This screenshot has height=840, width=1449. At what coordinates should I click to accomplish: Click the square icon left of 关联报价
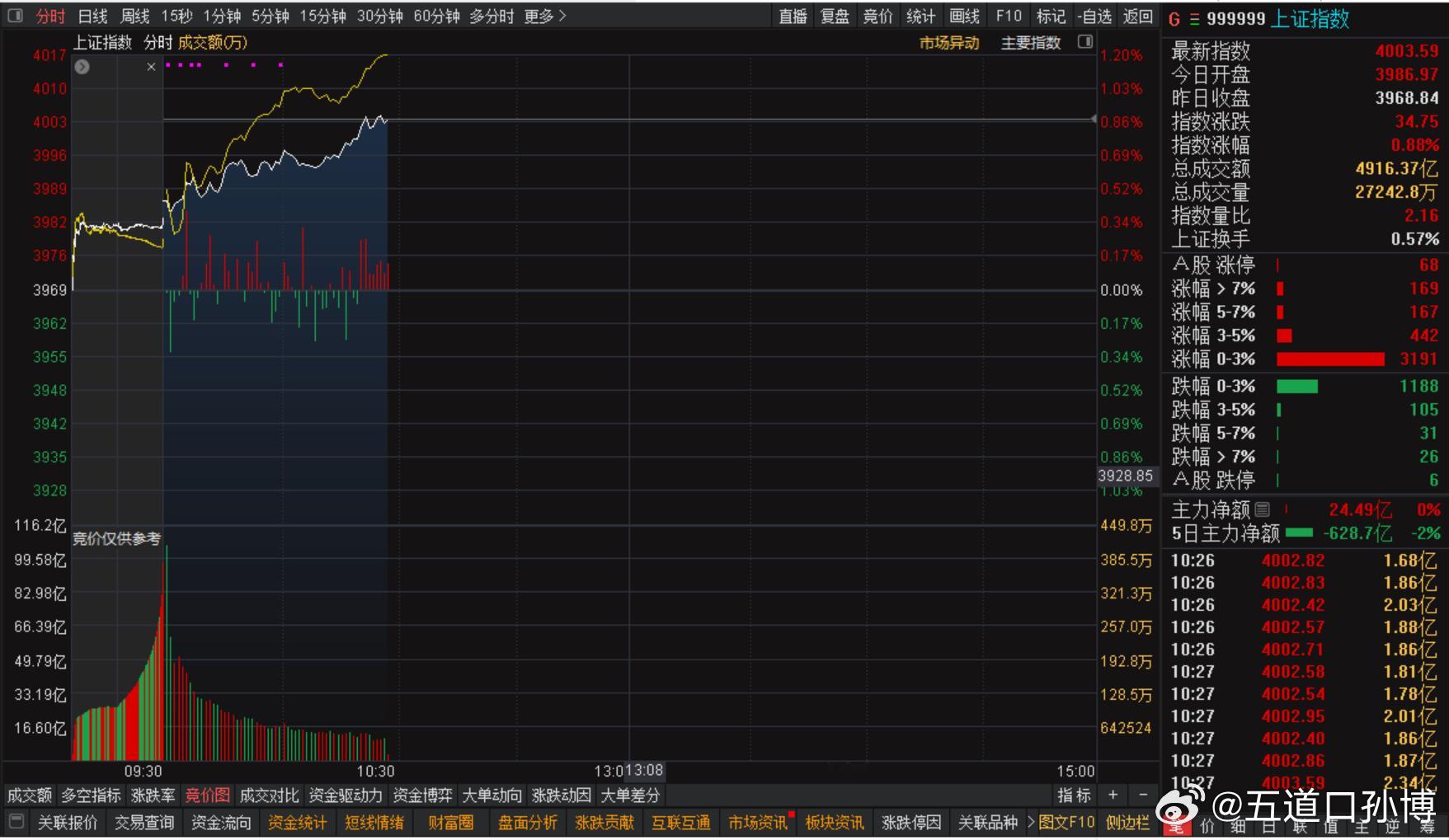click(x=16, y=822)
